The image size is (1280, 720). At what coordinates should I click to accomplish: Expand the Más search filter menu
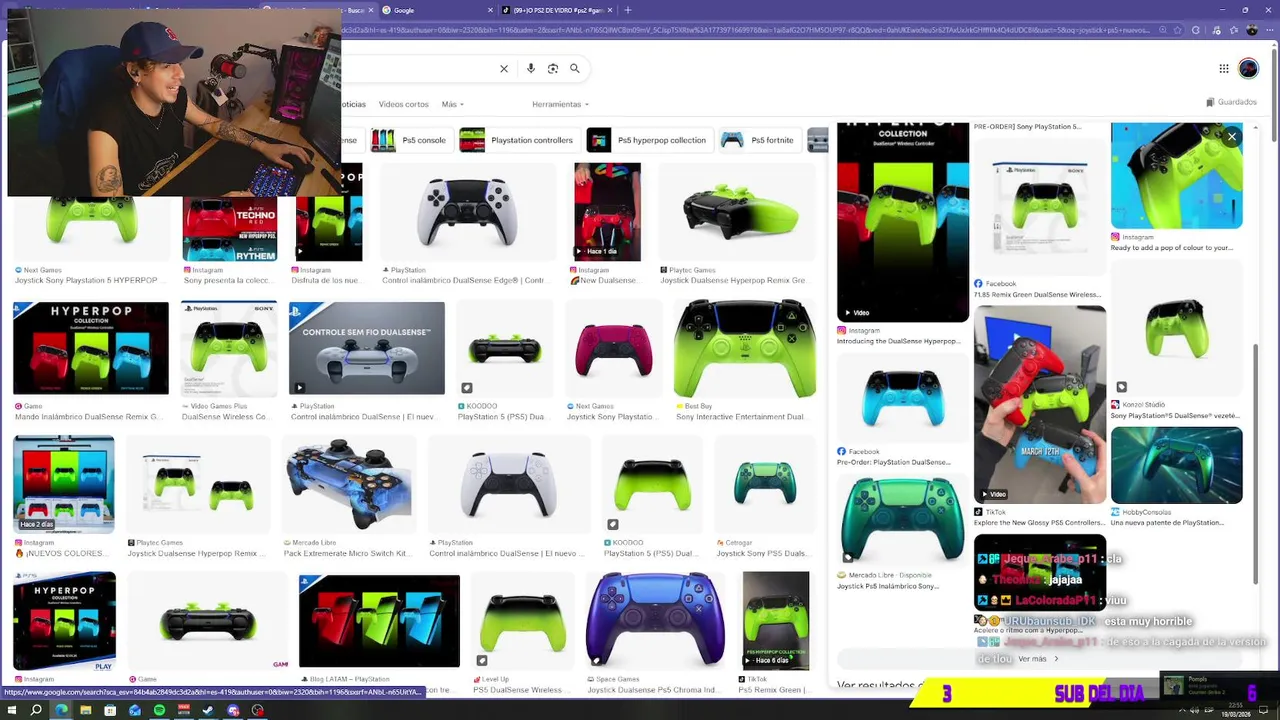pyautogui.click(x=452, y=104)
